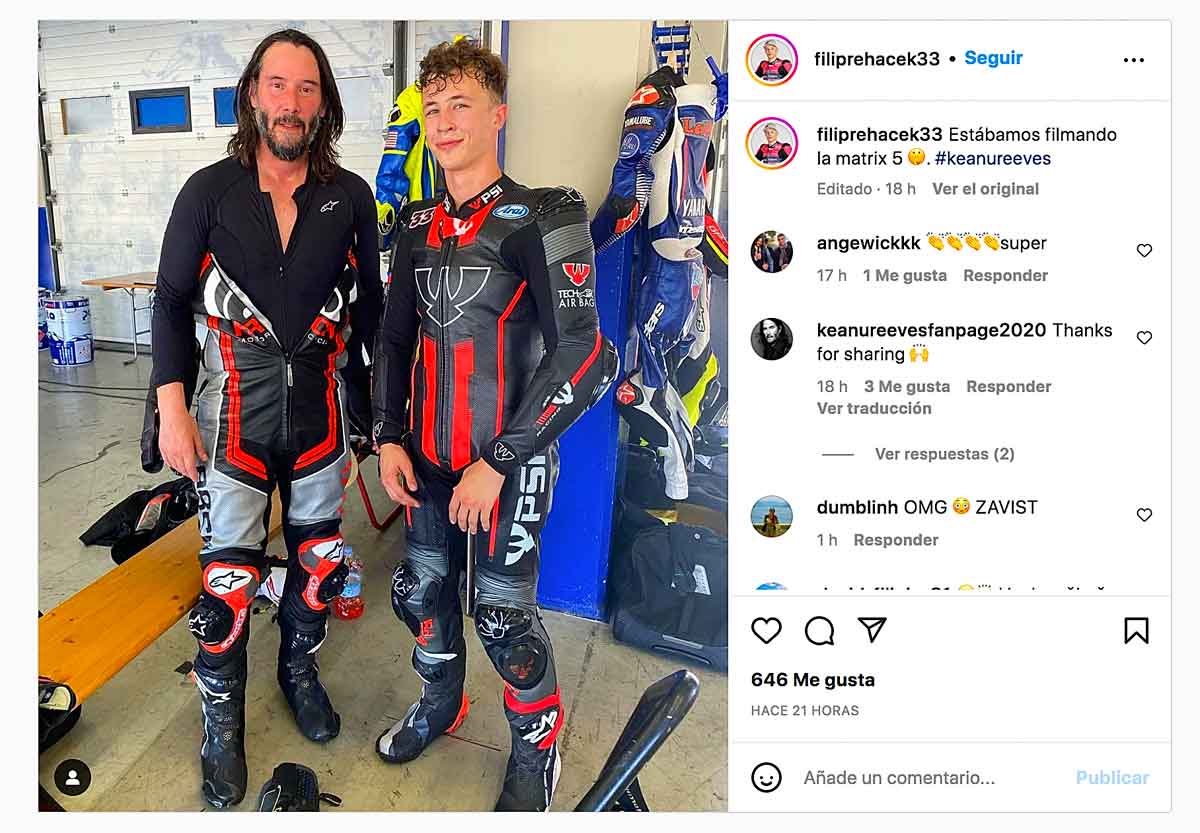Open the emoji picker smiley icon
1200x833 pixels.
click(766, 777)
